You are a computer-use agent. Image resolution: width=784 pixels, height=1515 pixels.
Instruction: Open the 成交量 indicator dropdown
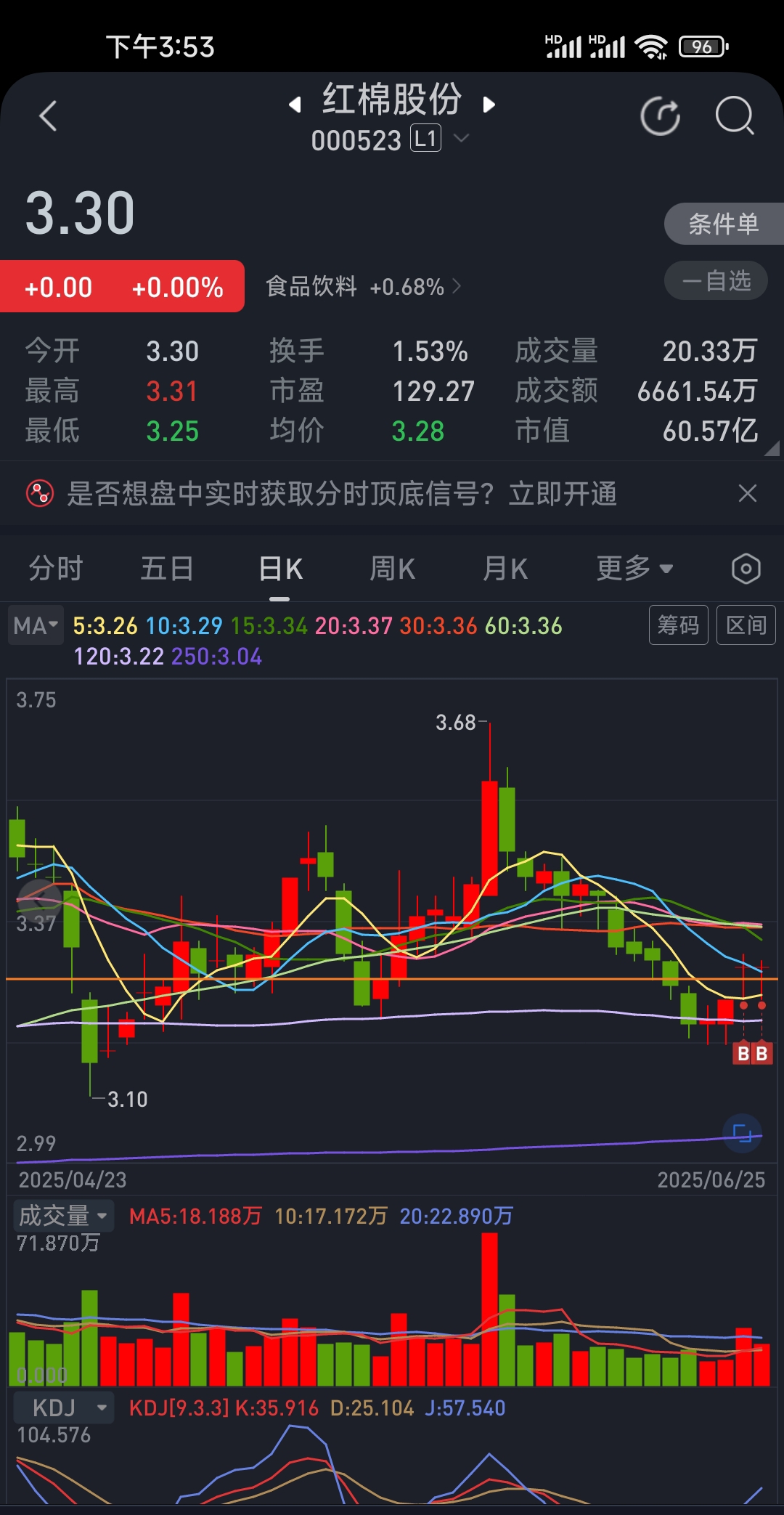pos(64,1216)
